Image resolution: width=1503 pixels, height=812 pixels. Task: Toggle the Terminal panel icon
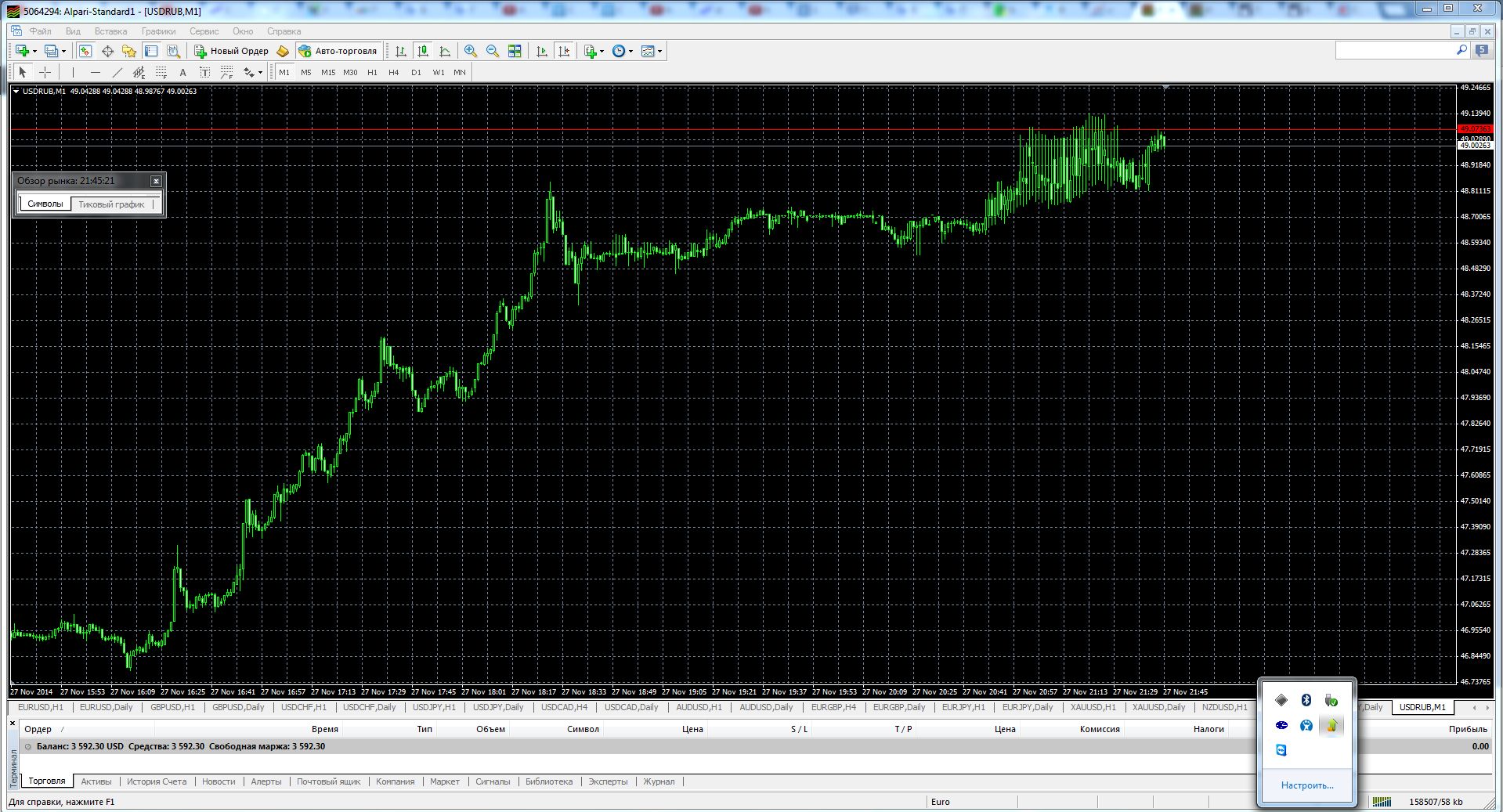pyautogui.click(x=151, y=51)
